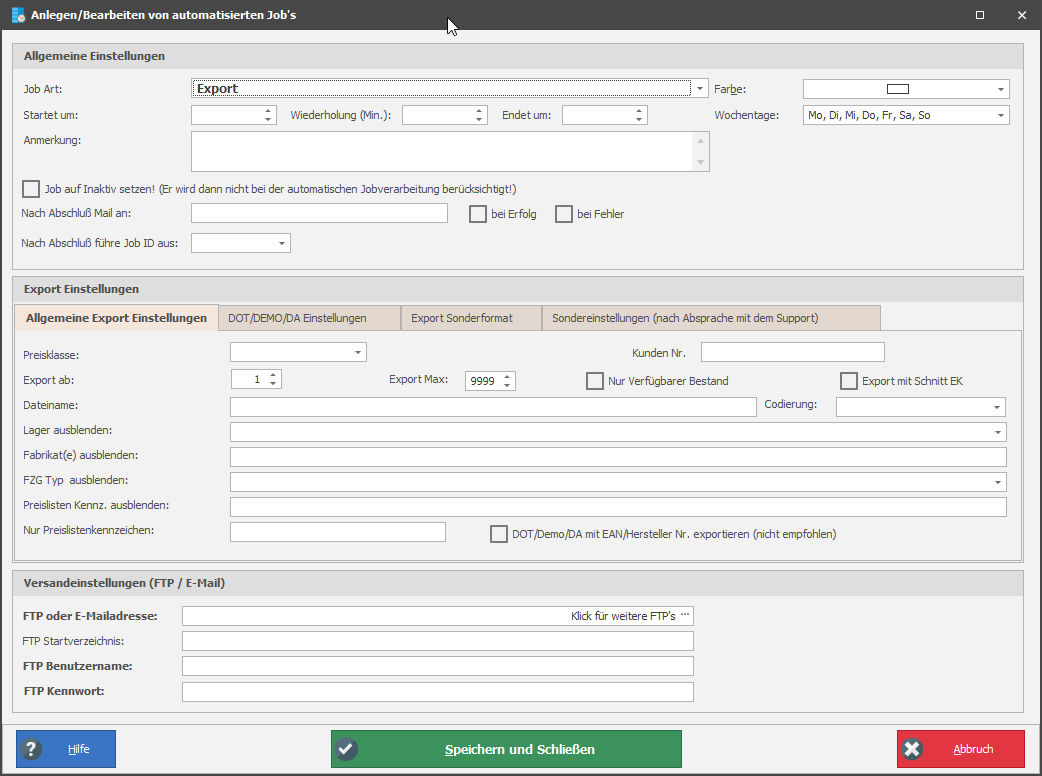Open the Farbe color dropdown
Image resolution: width=1042 pixels, height=776 pixels.
1001,89
